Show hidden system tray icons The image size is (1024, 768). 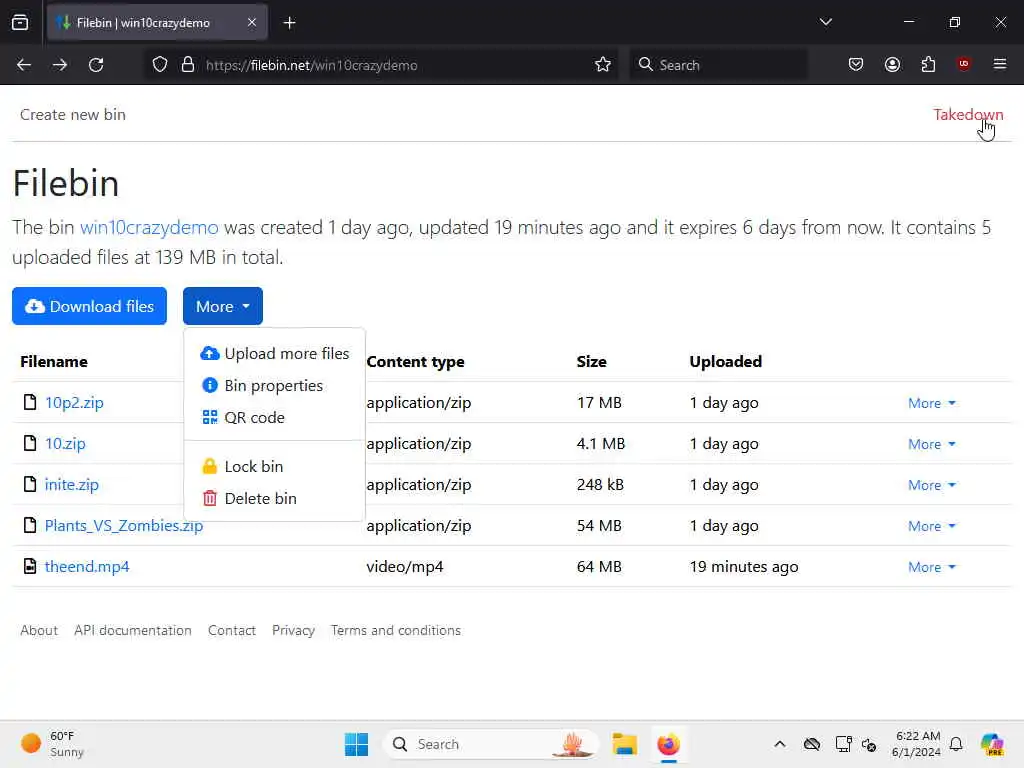tap(780, 744)
